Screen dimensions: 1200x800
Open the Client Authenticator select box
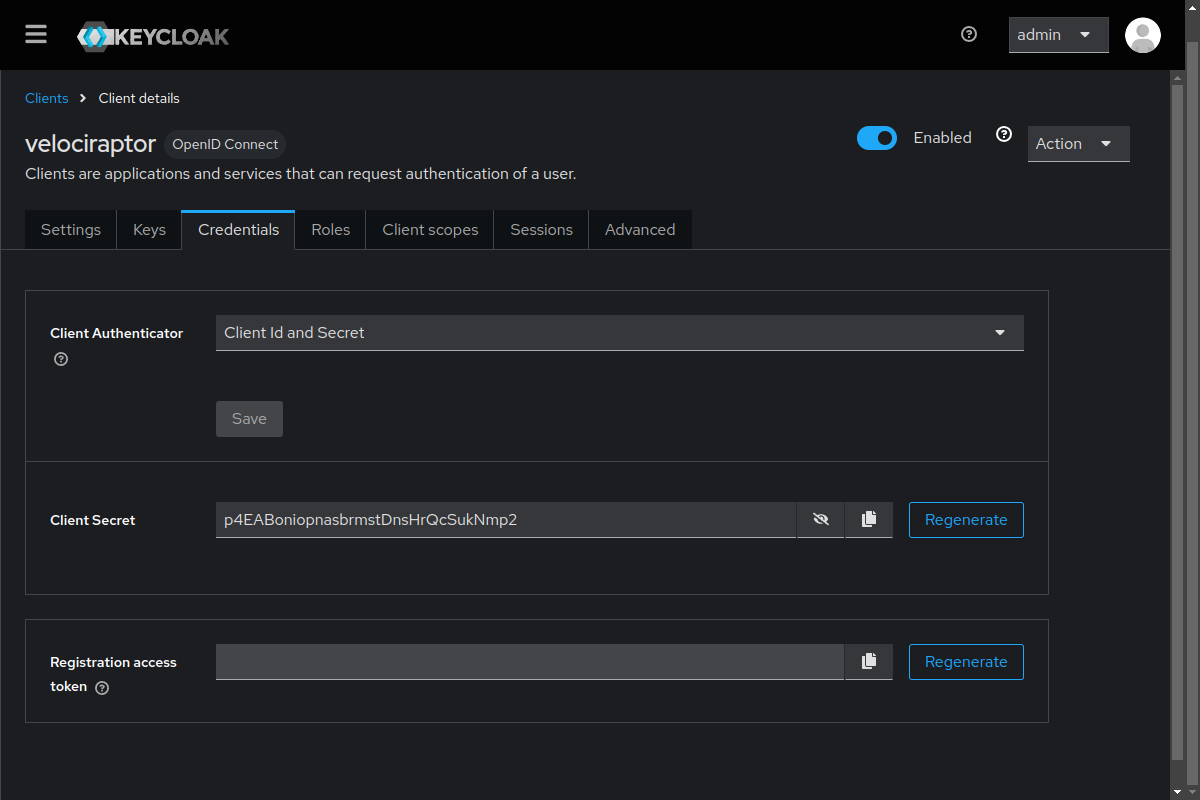[x=619, y=333]
